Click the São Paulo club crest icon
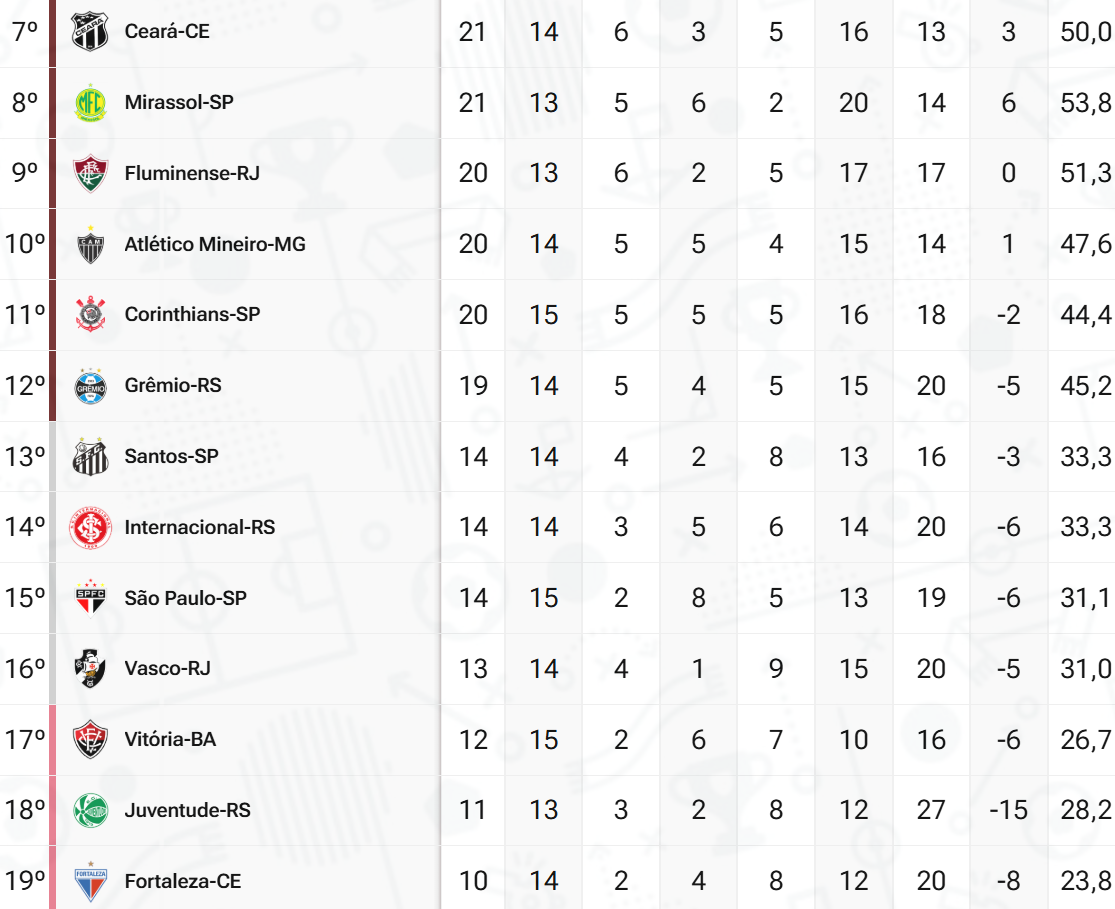The height and width of the screenshot is (909, 1115). (90, 599)
